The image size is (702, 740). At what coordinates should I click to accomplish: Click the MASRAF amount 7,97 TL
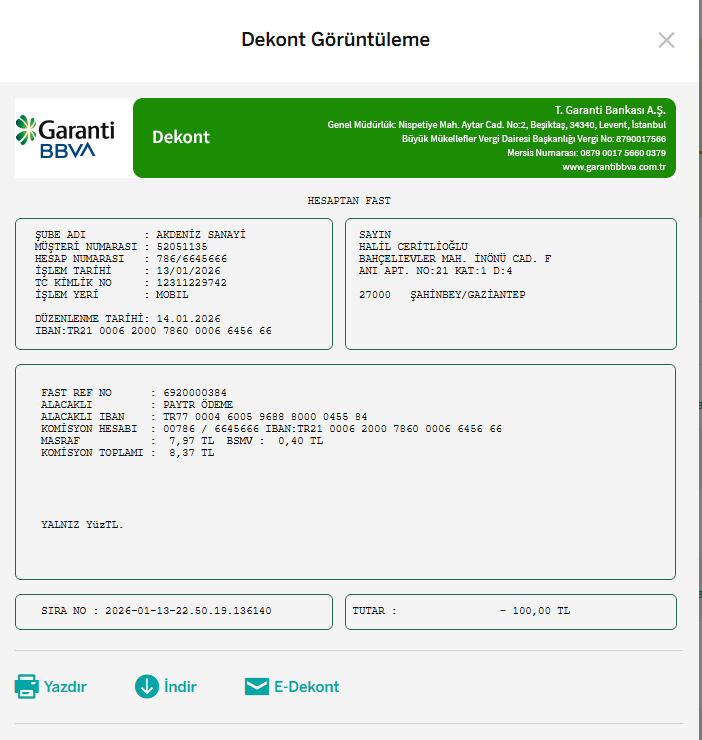(191, 441)
